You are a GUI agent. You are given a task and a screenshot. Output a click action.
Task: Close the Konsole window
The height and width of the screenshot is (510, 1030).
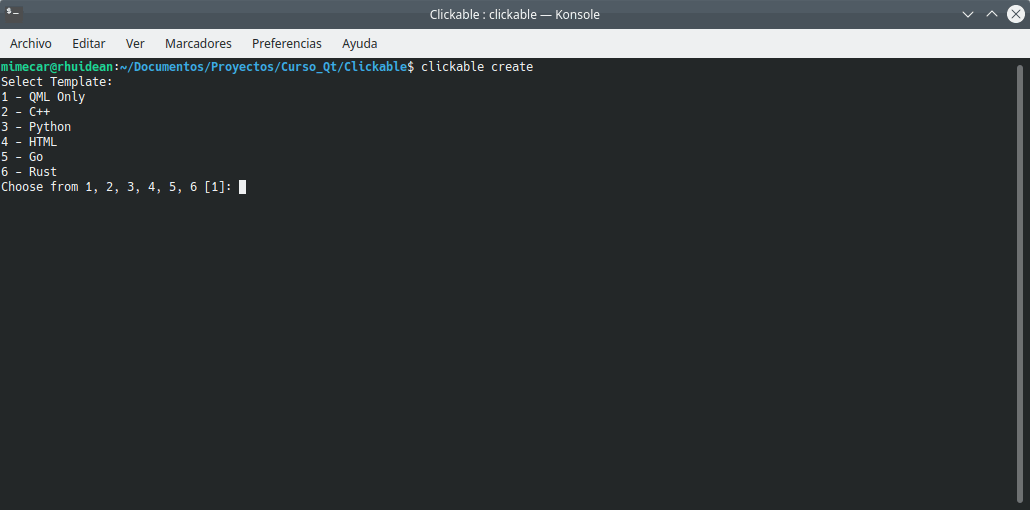[1016, 14]
